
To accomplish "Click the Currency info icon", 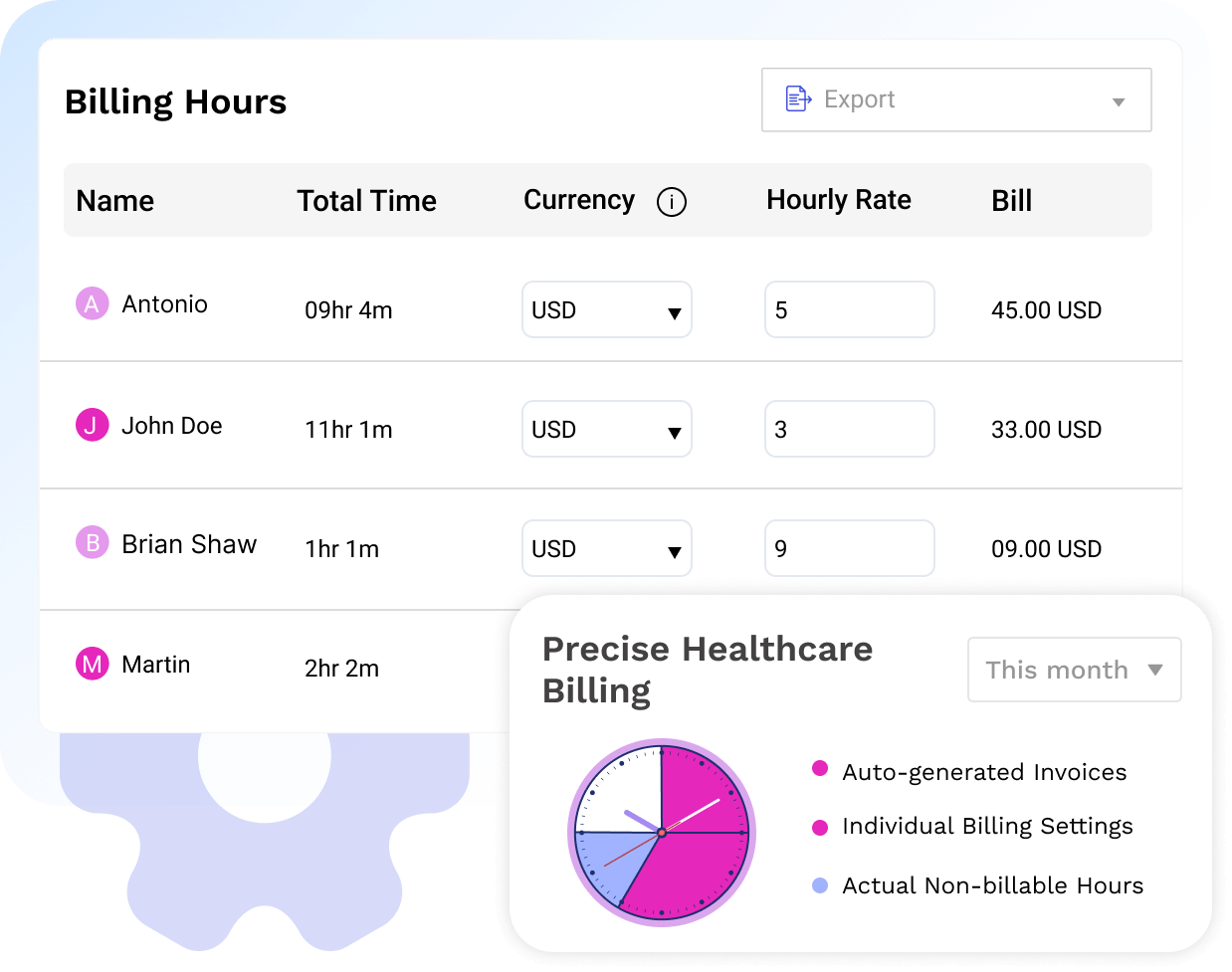I will click(672, 202).
